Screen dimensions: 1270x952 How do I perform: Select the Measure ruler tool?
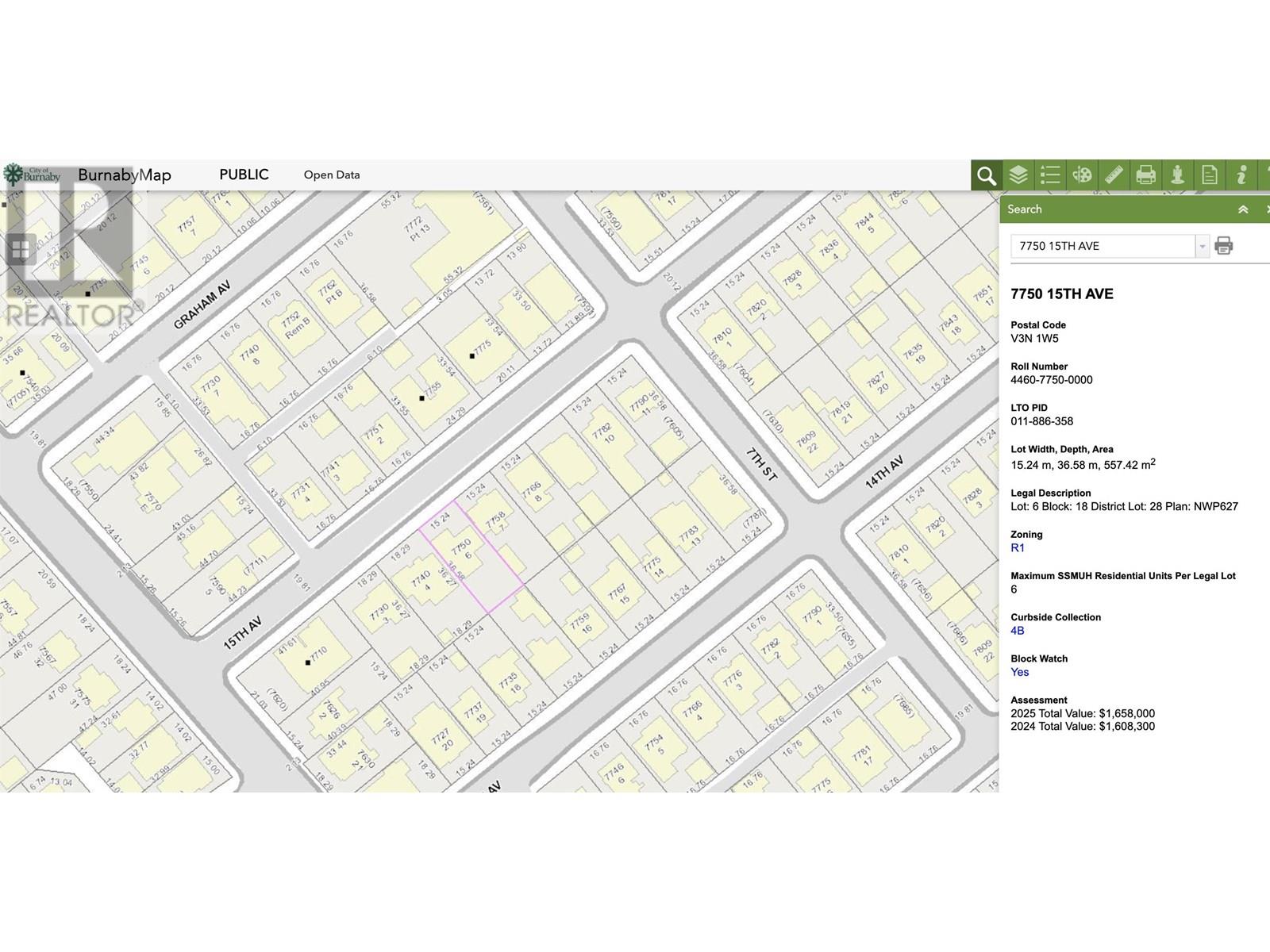1114,175
